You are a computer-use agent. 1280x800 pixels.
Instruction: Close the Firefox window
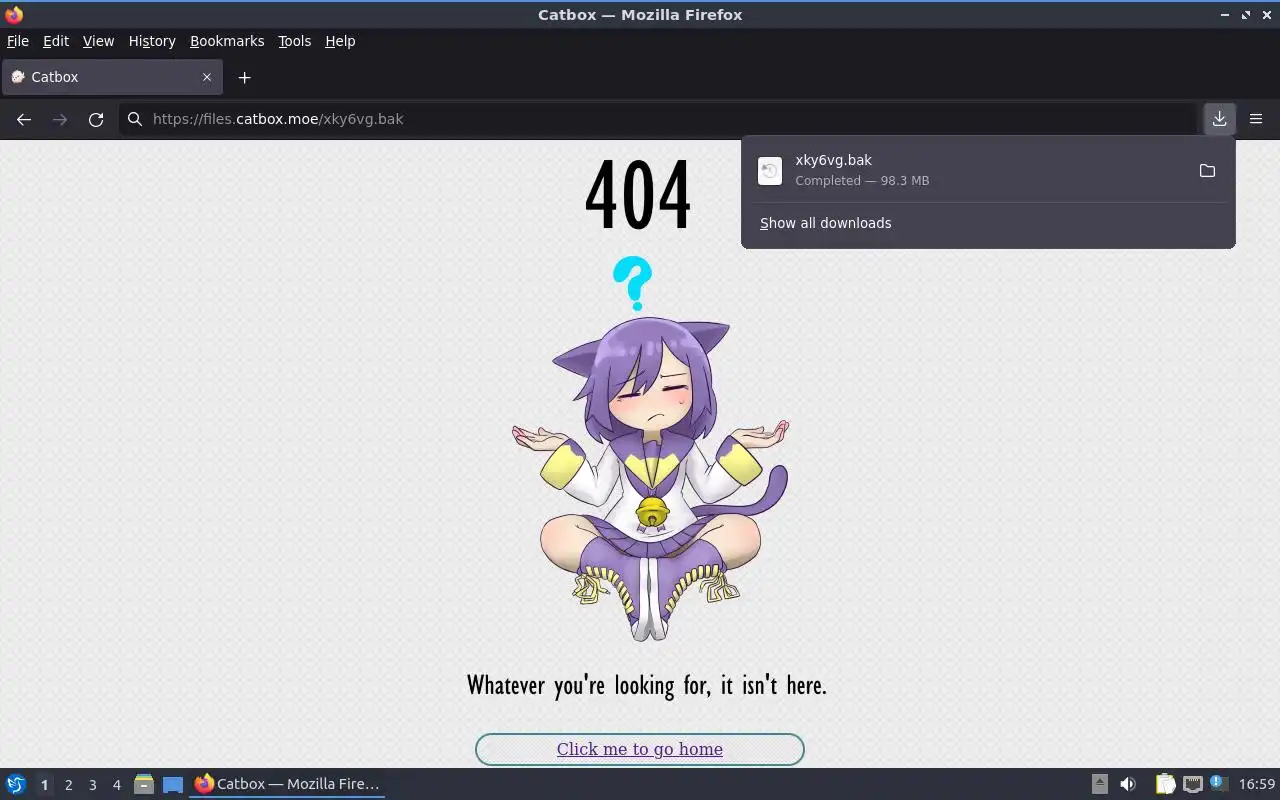pos(1266,15)
